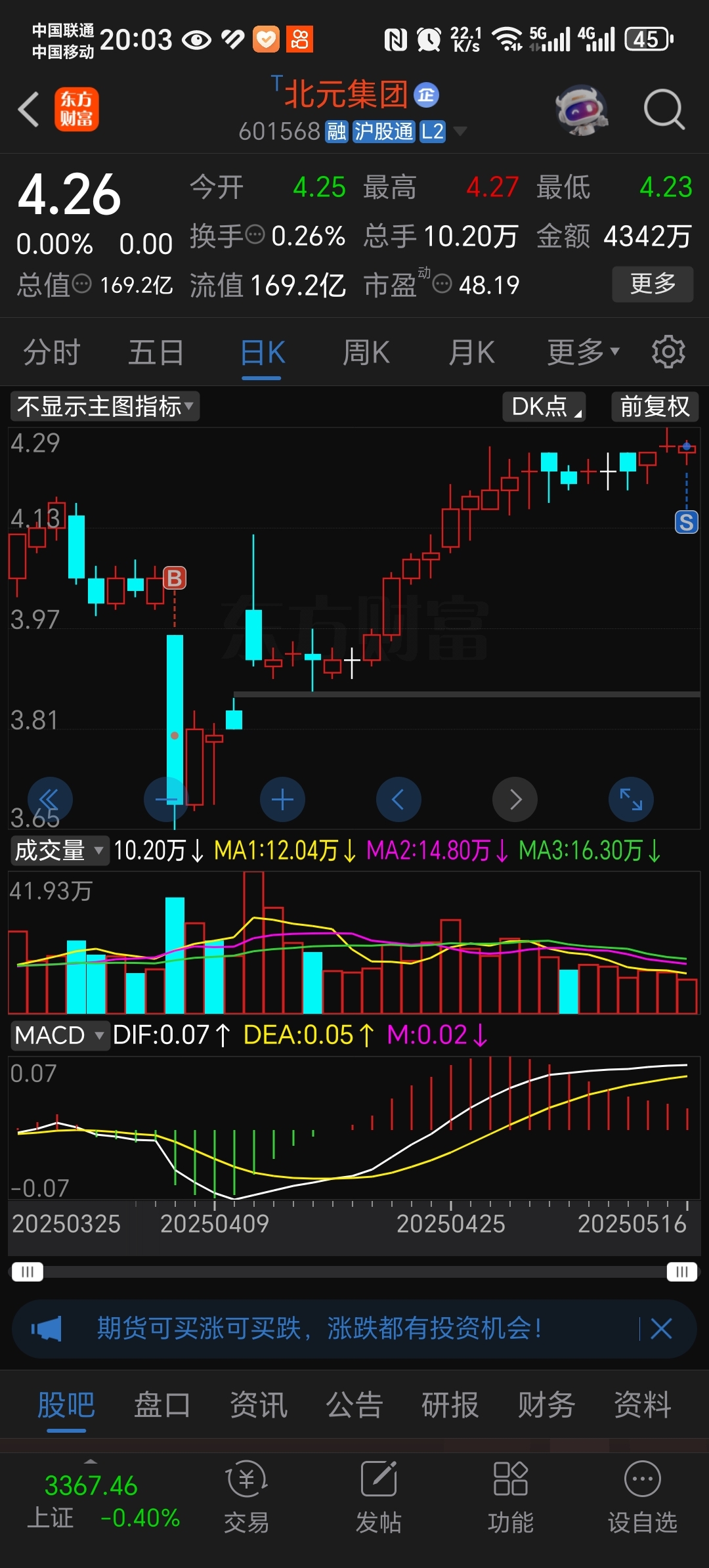Open 成交量 indicator dropdown

(x=59, y=850)
